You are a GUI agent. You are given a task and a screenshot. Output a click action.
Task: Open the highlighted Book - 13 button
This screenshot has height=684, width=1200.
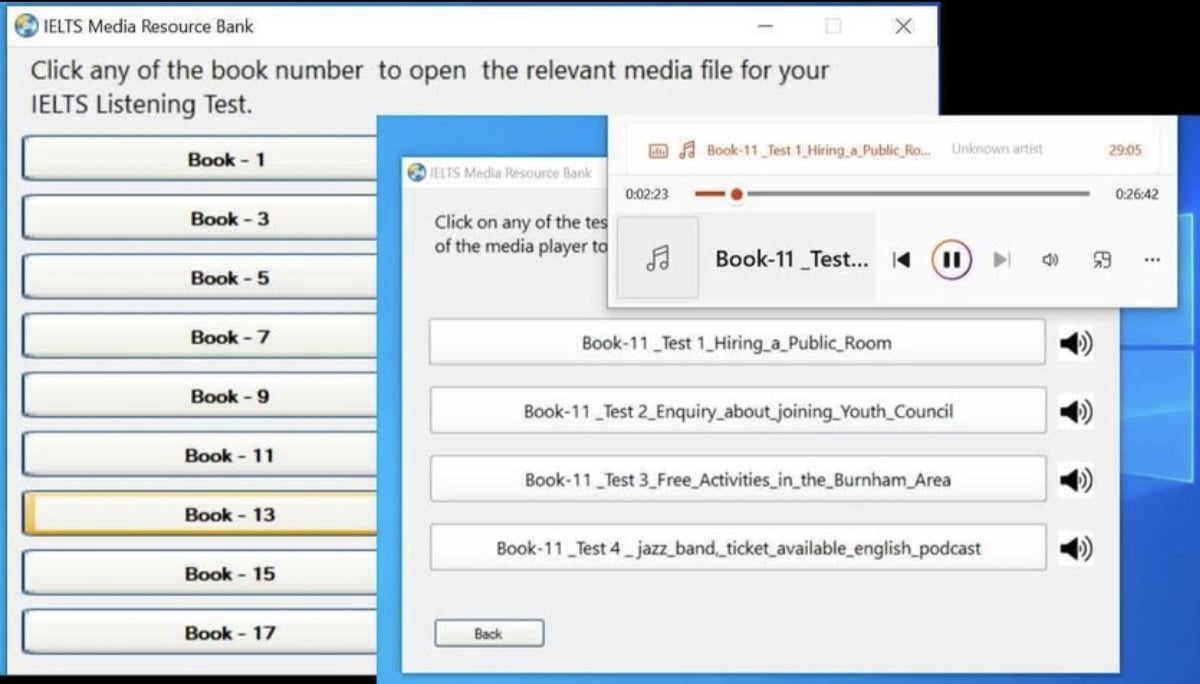[x=199, y=514]
